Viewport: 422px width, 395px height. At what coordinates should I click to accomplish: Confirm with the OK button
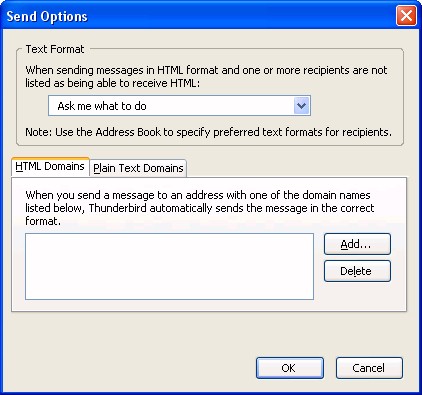[x=290, y=368]
